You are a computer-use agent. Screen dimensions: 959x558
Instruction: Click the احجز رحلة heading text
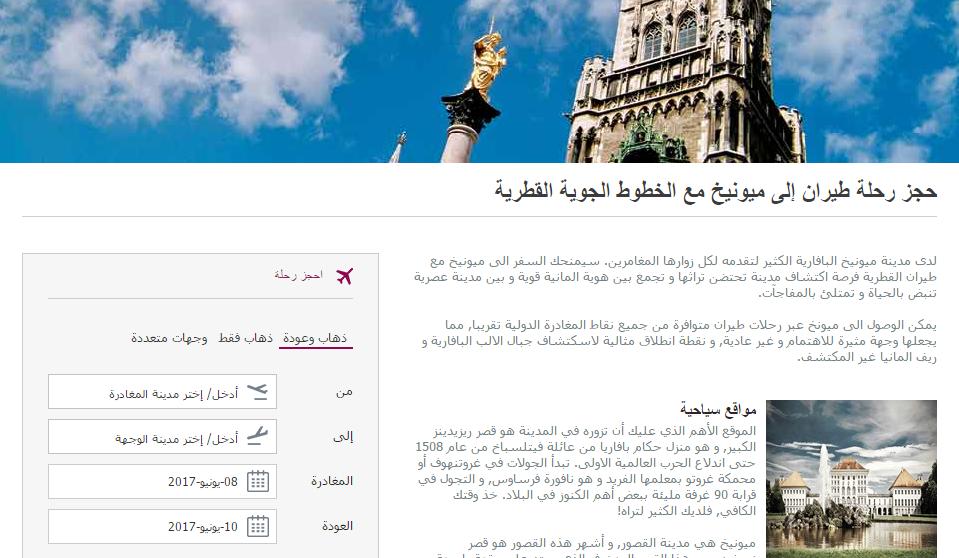(x=298, y=275)
